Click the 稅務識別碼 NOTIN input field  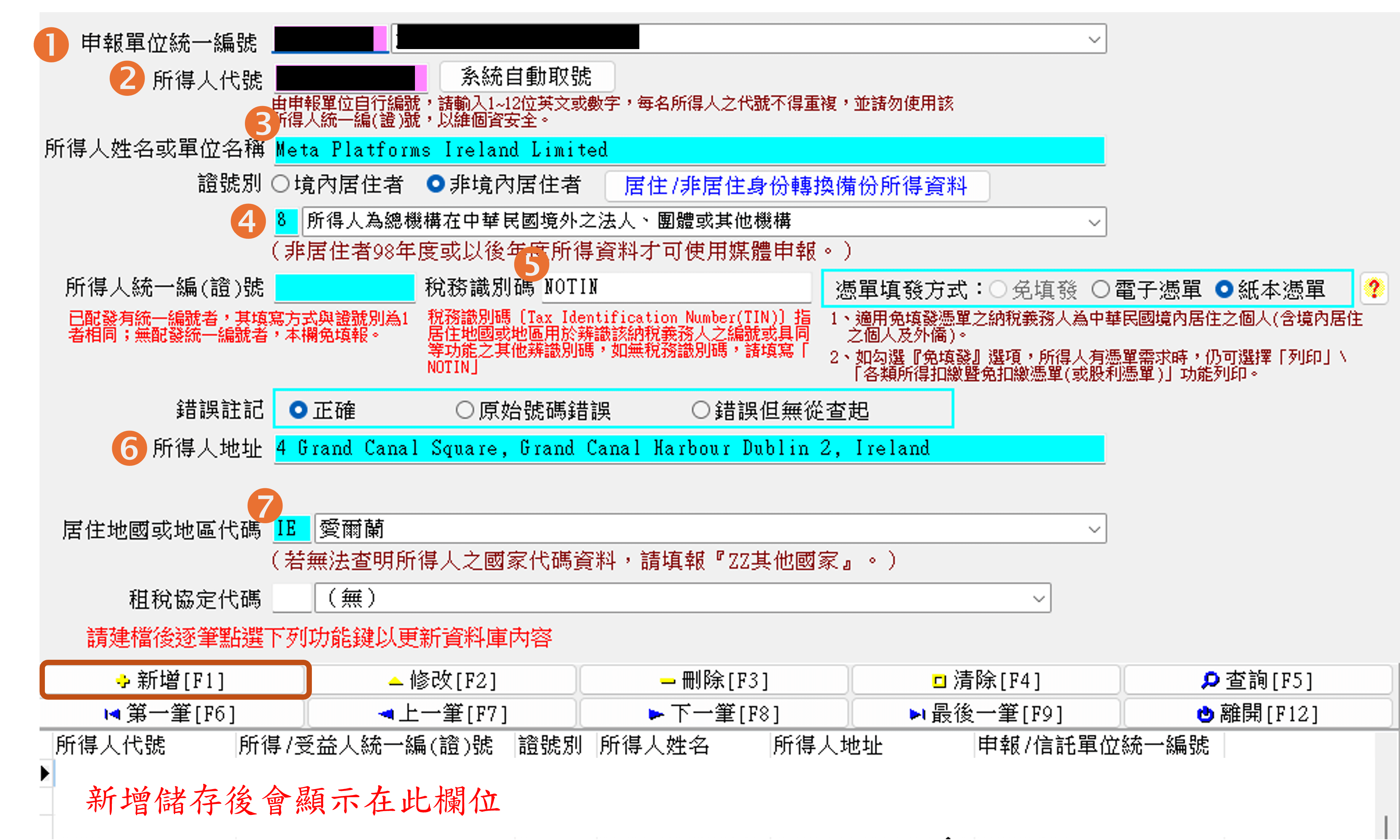676,287
